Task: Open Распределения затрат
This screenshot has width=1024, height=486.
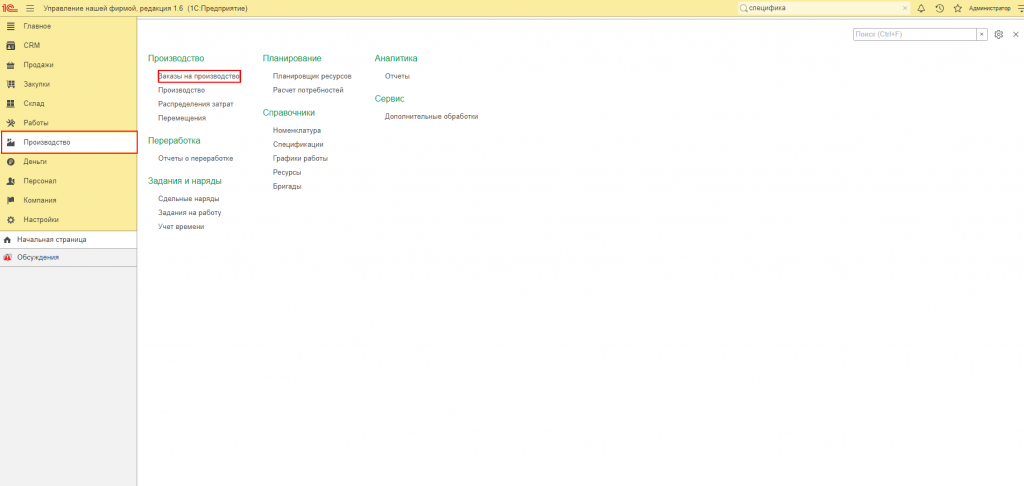Action: [x=196, y=104]
